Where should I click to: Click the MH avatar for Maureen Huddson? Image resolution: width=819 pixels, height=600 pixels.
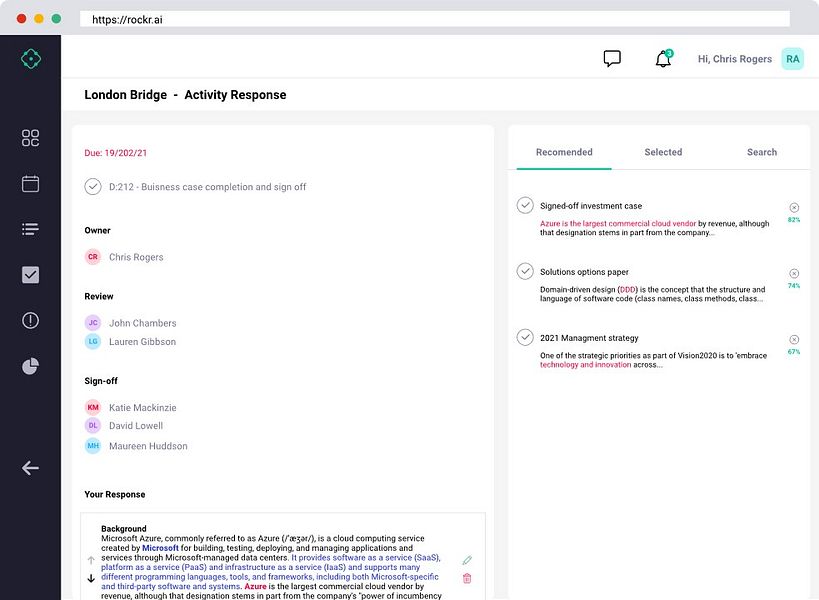click(92, 445)
